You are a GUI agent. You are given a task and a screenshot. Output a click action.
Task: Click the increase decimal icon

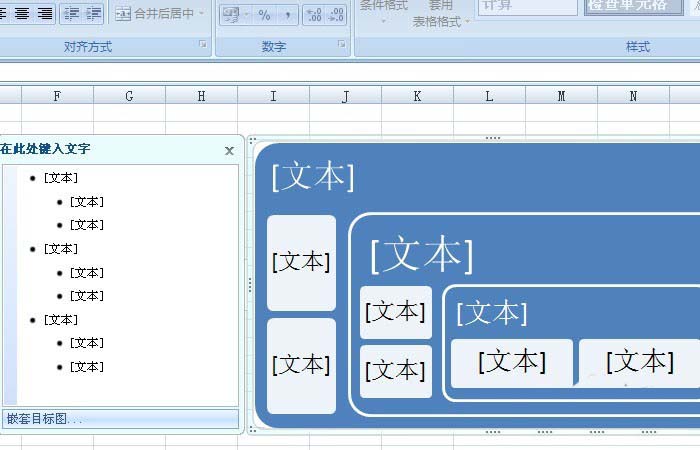[314, 15]
